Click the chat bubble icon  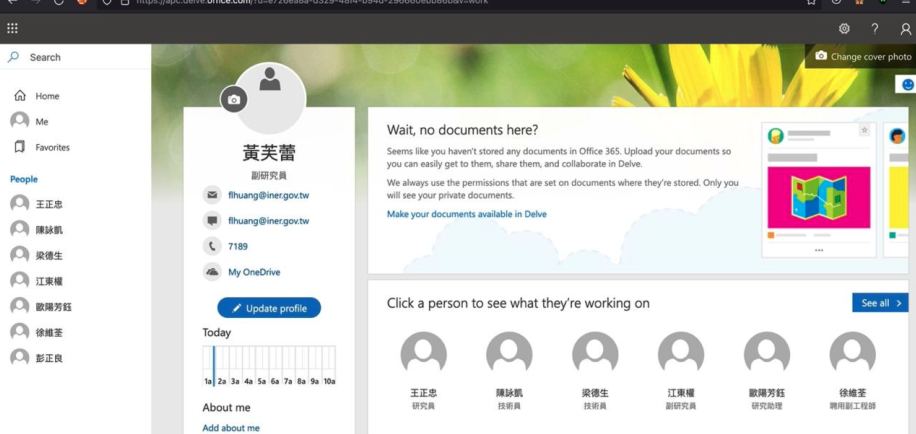212,221
